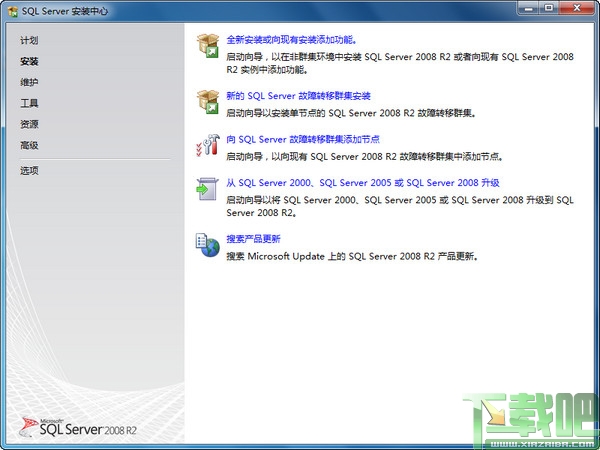The image size is (600, 450).
Task: Click the search product updates globe icon
Action: [208, 245]
